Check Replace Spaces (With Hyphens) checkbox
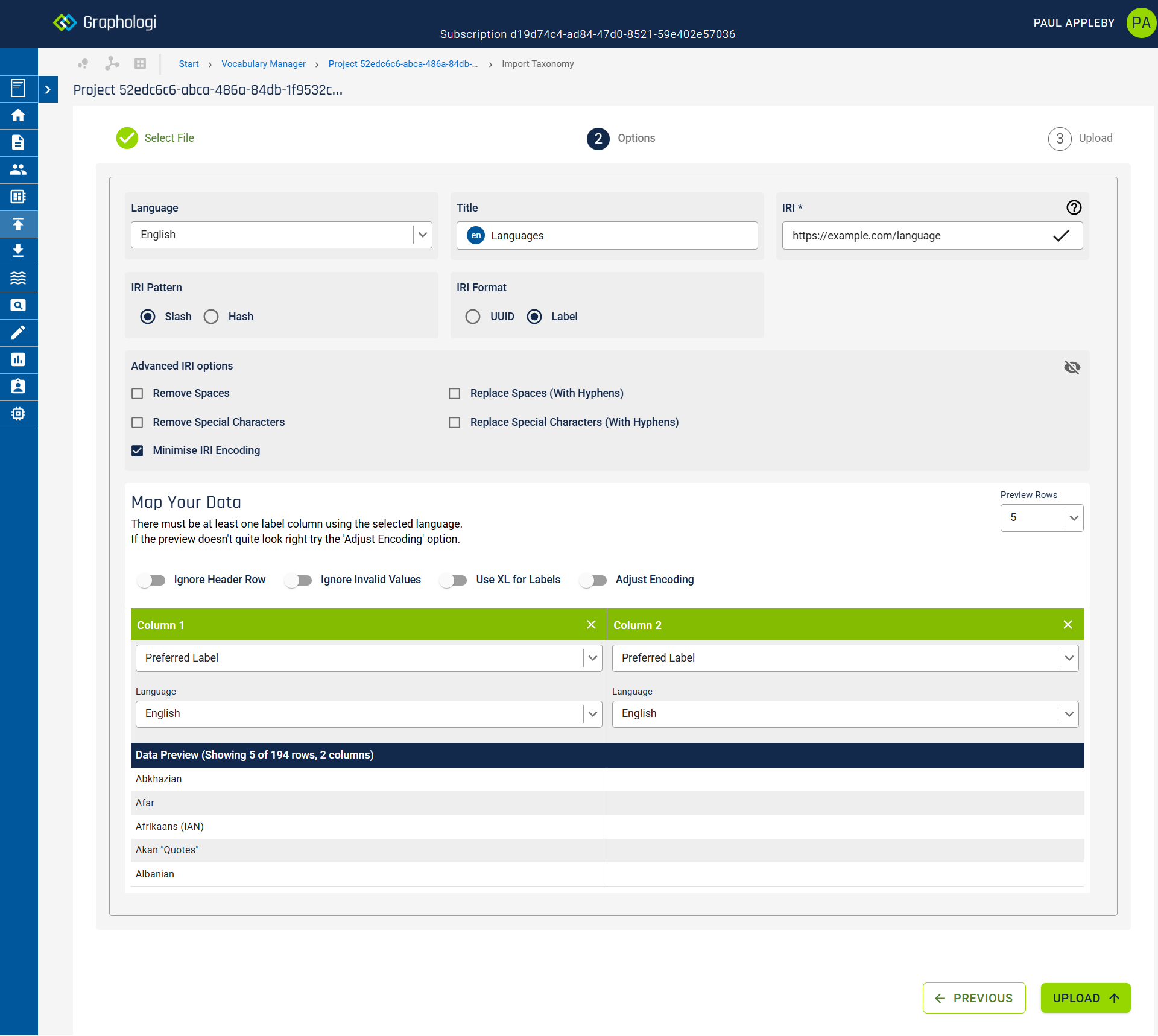The width and height of the screenshot is (1158, 1036). coord(455,394)
